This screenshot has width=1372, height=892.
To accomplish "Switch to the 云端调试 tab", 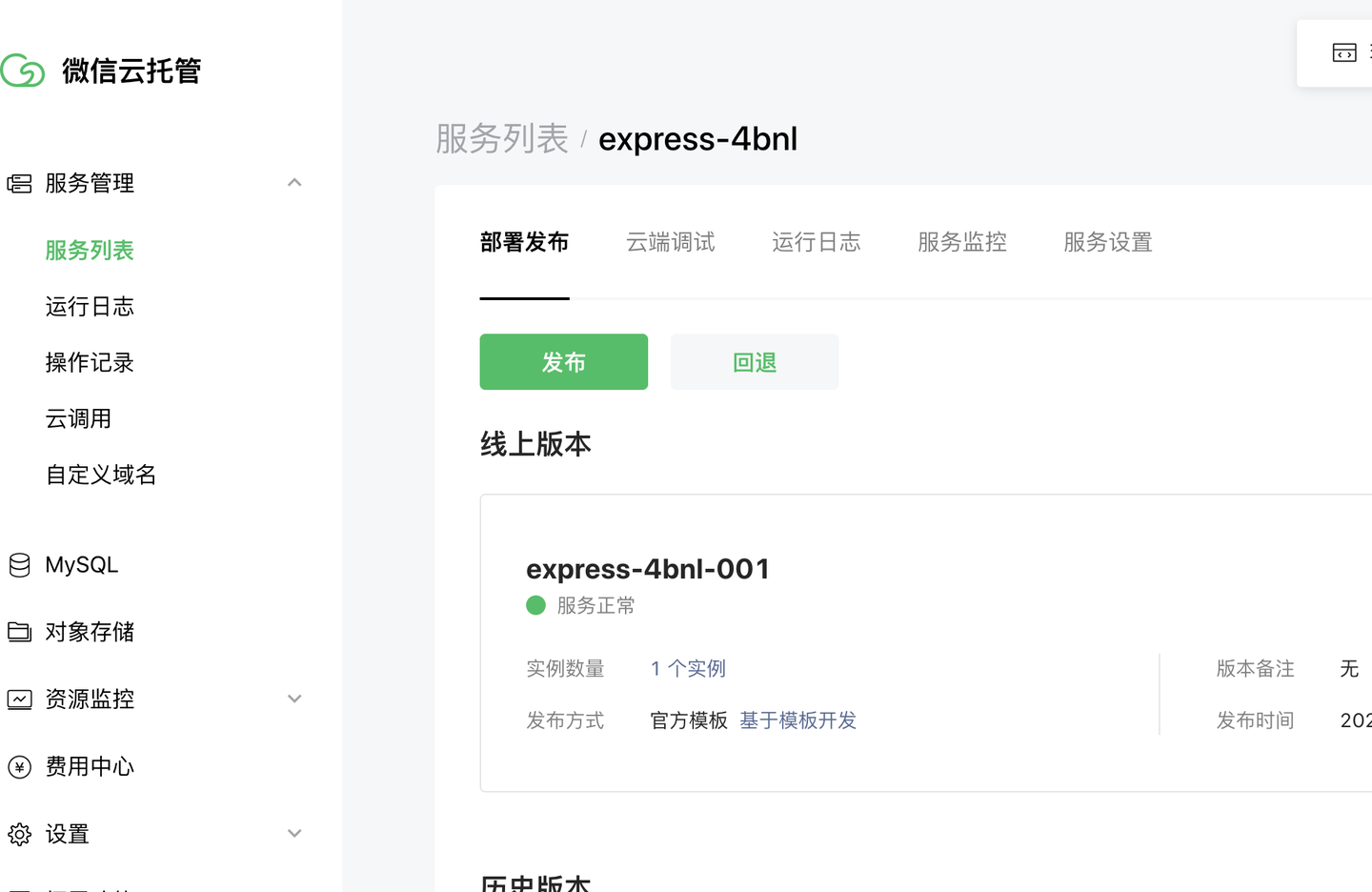I will (x=670, y=242).
